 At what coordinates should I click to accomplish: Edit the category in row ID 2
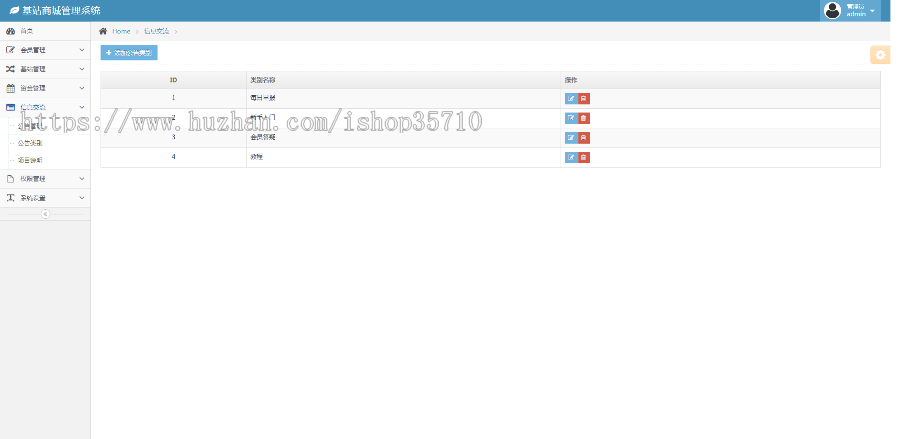571,118
